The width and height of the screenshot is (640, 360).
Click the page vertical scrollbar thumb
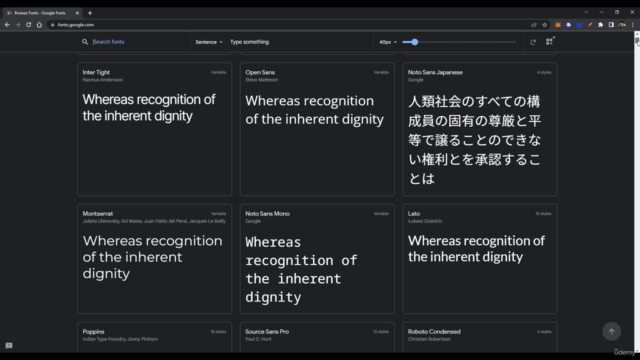click(637, 40)
